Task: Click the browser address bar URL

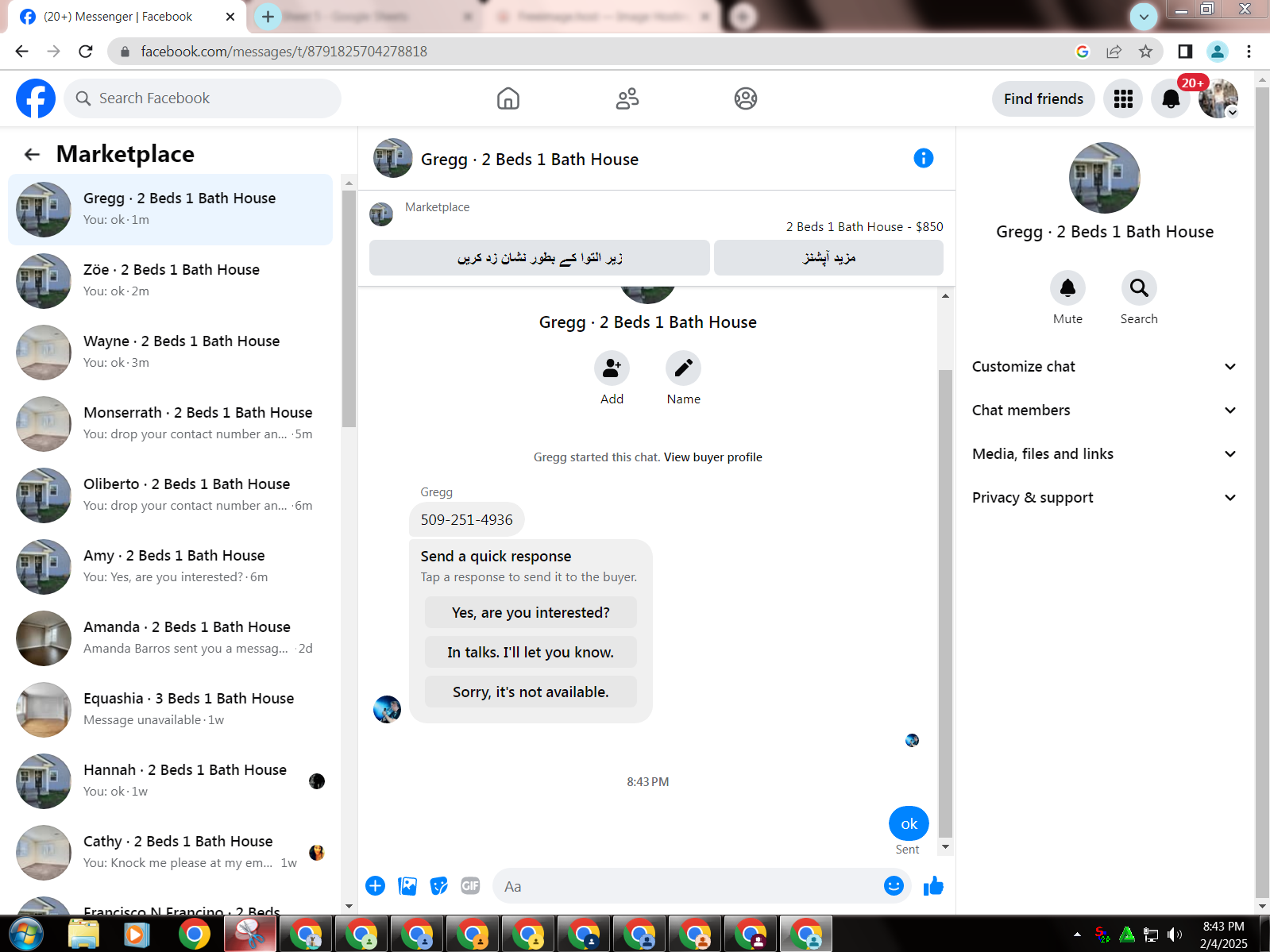Action: tap(284, 52)
